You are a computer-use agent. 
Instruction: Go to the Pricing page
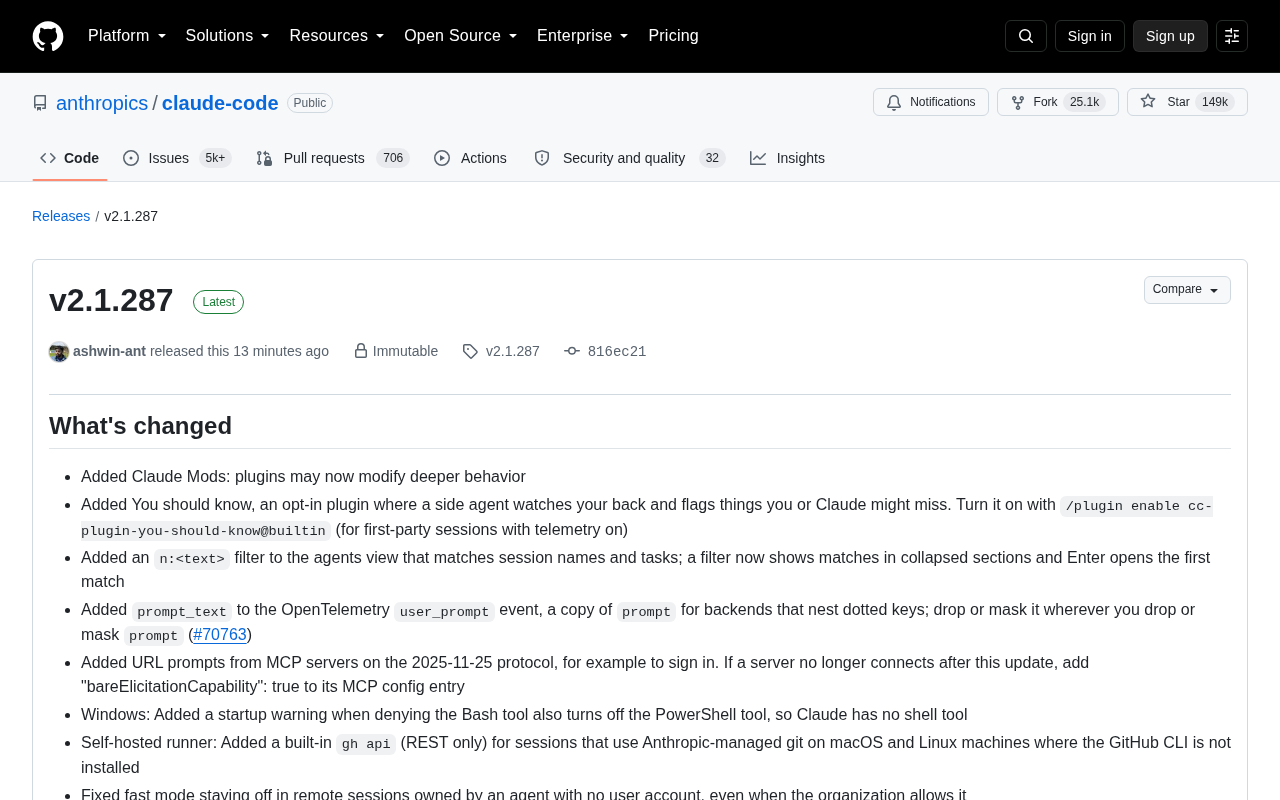click(673, 36)
